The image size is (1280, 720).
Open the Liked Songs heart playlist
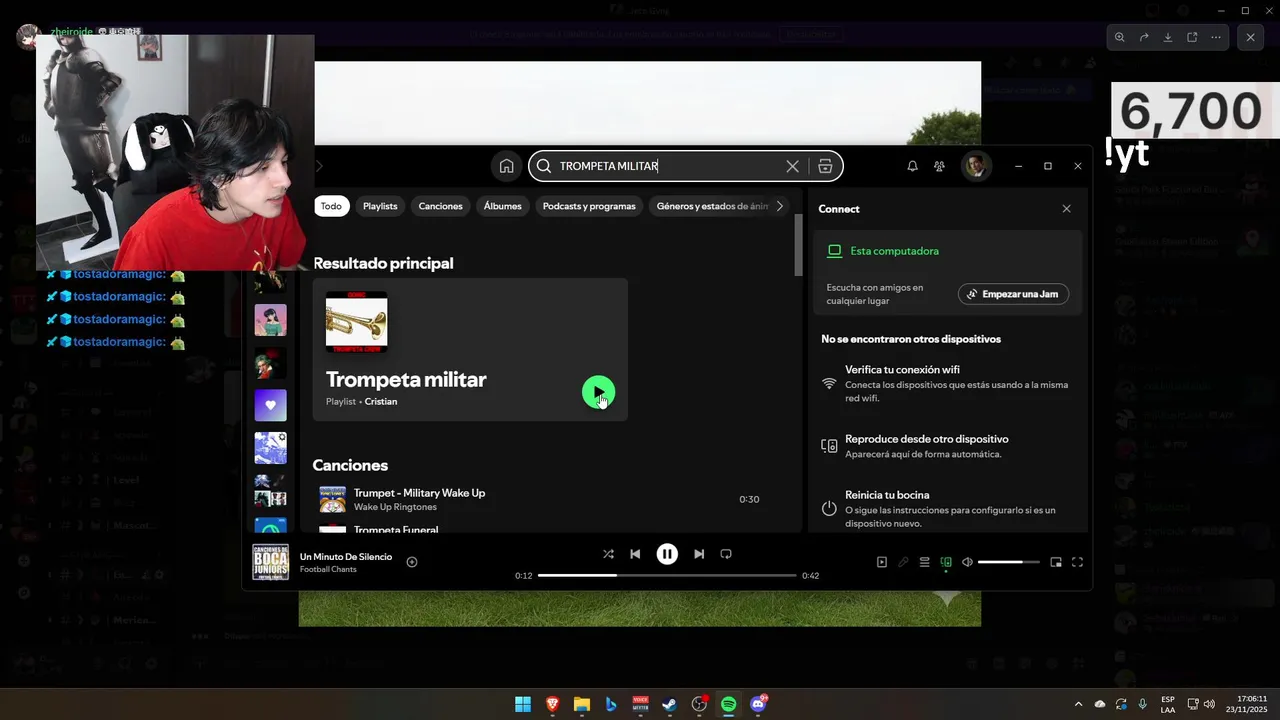pyautogui.click(x=271, y=405)
